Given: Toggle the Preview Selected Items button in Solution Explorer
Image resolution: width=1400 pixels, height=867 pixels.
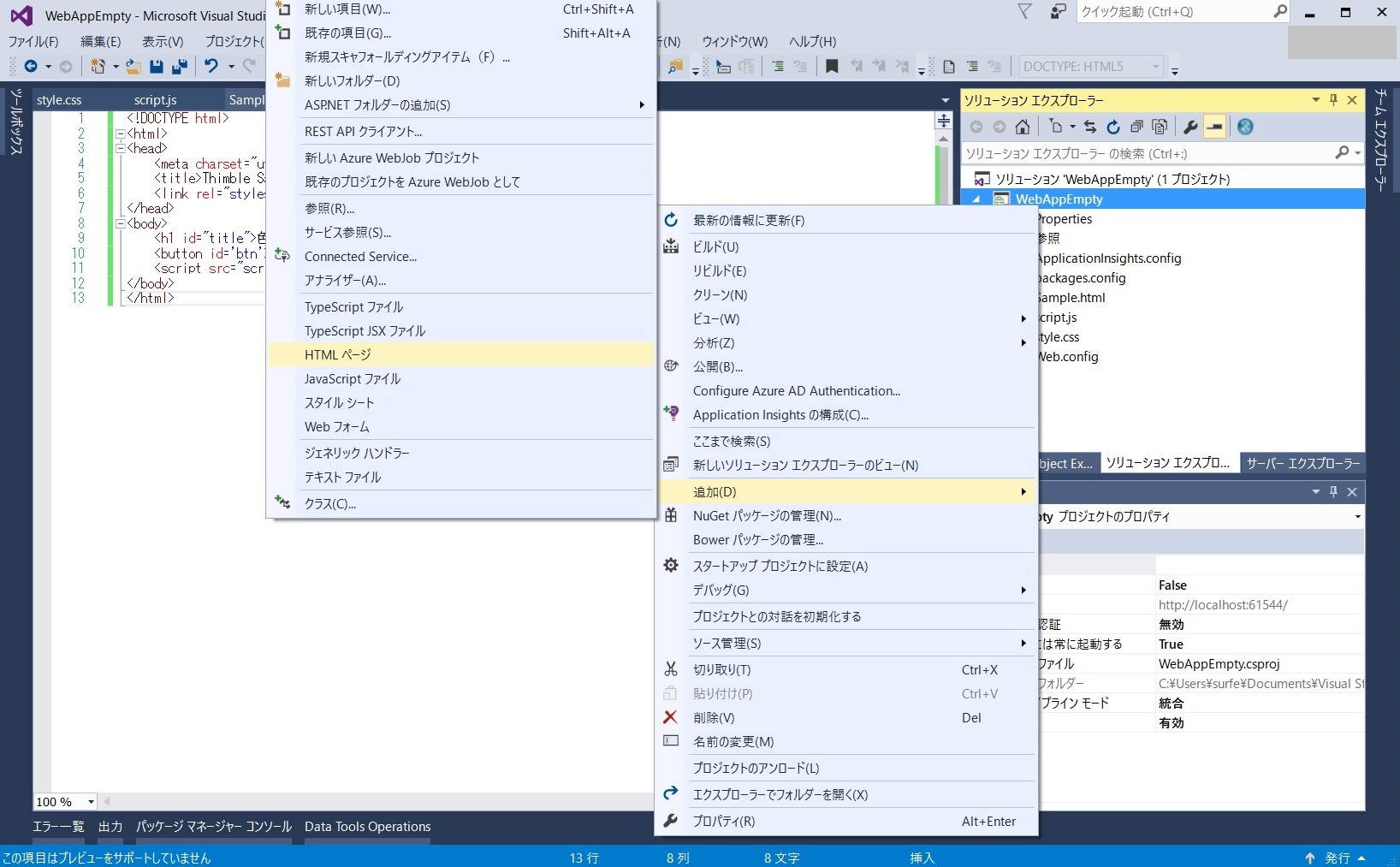Looking at the screenshot, I should click(x=1214, y=127).
